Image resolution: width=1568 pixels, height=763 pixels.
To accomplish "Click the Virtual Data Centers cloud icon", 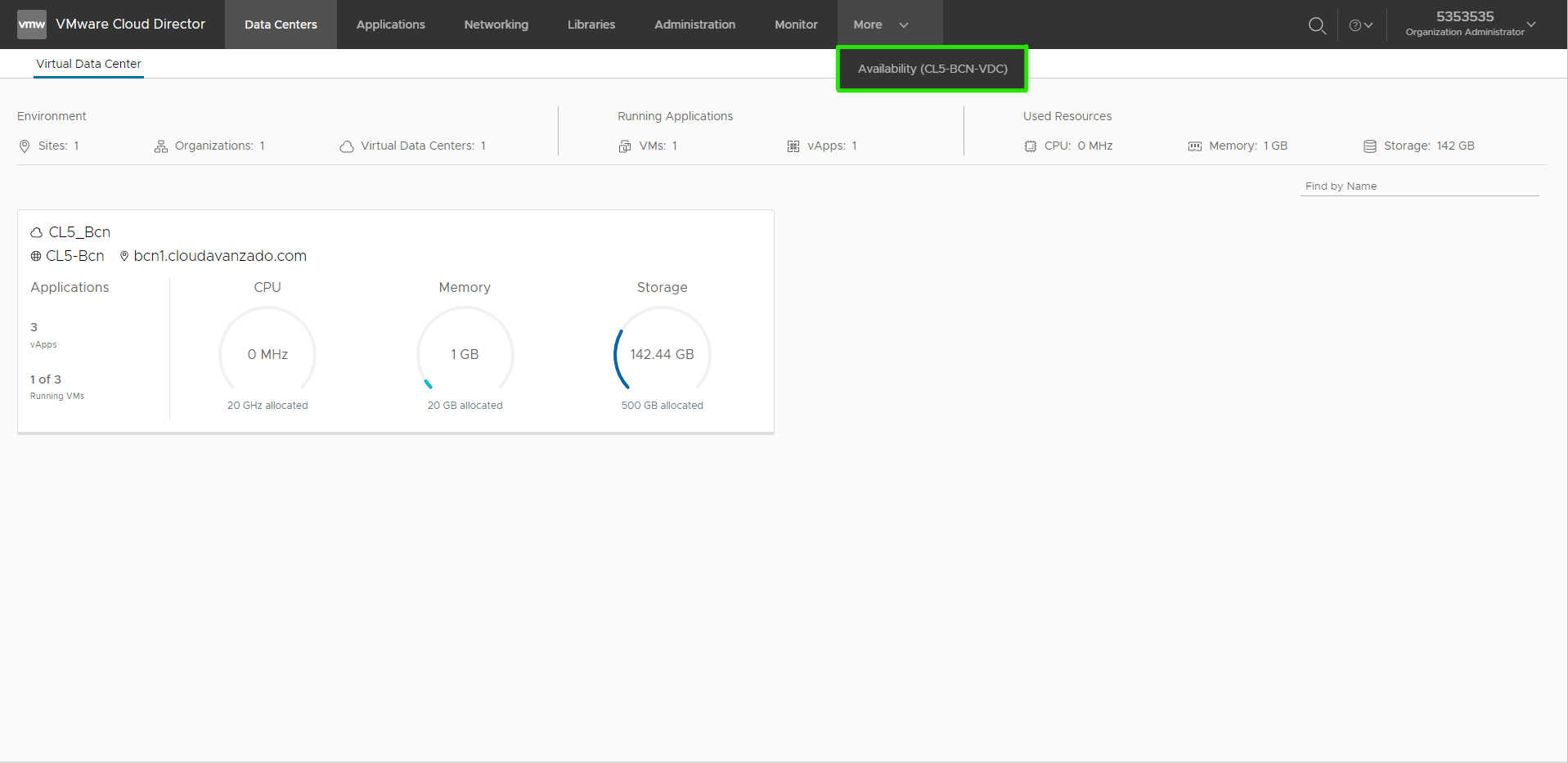I will click(347, 146).
